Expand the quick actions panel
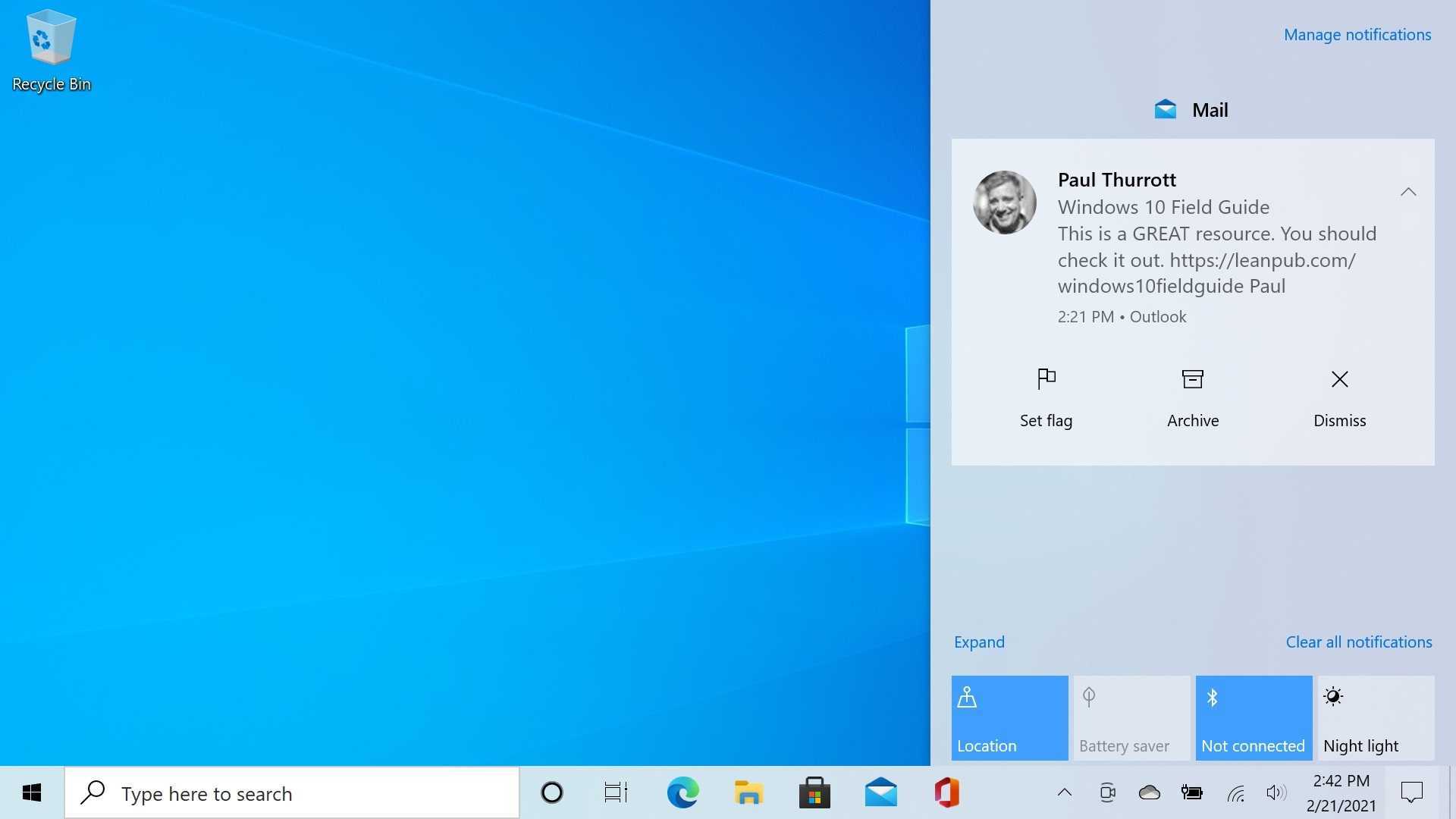 click(x=978, y=642)
